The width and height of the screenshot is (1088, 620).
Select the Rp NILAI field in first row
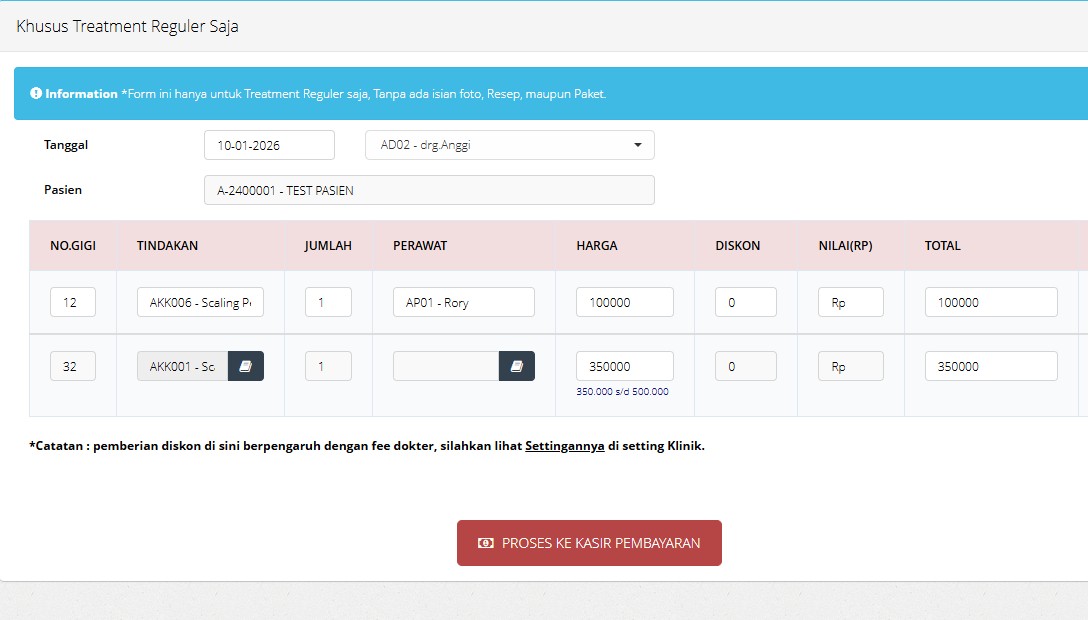850,302
